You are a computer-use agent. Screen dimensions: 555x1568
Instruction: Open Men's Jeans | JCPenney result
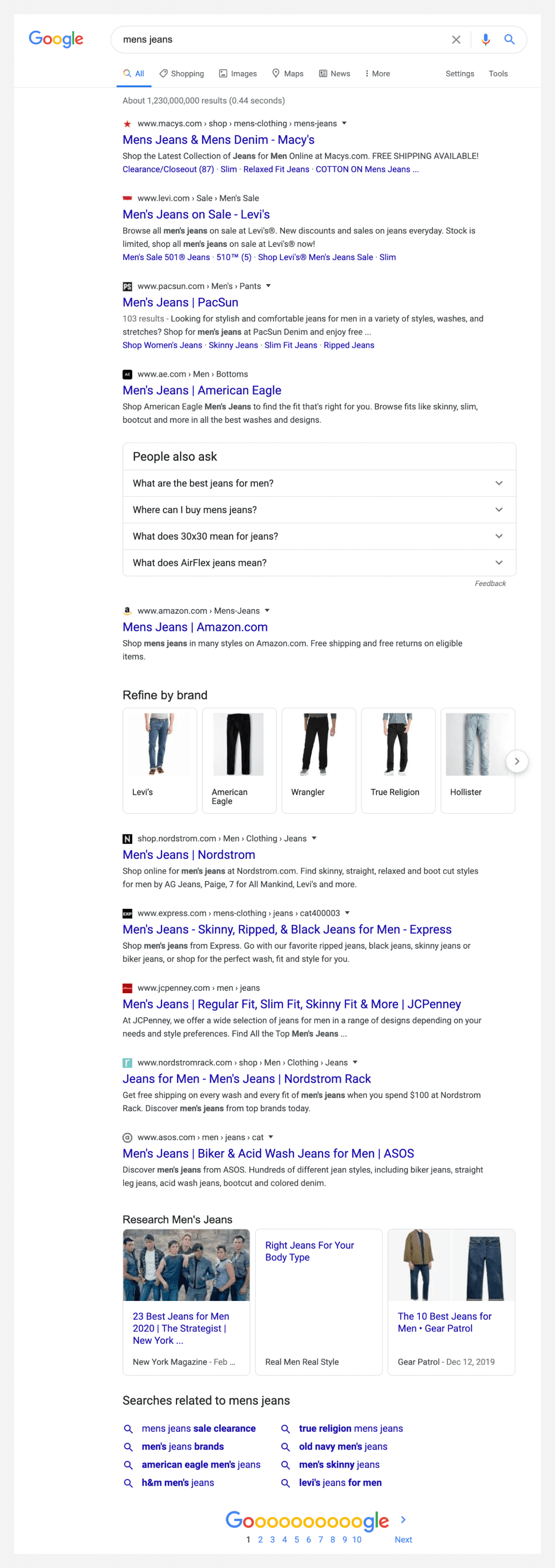[x=291, y=1004]
